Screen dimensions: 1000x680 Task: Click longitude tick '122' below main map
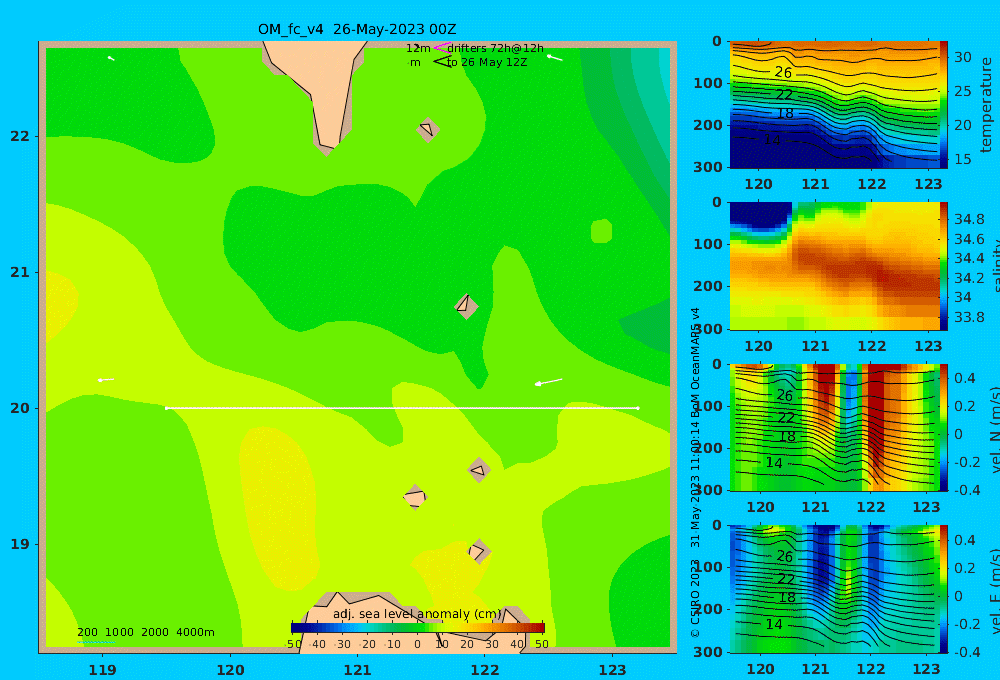[x=485, y=670]
